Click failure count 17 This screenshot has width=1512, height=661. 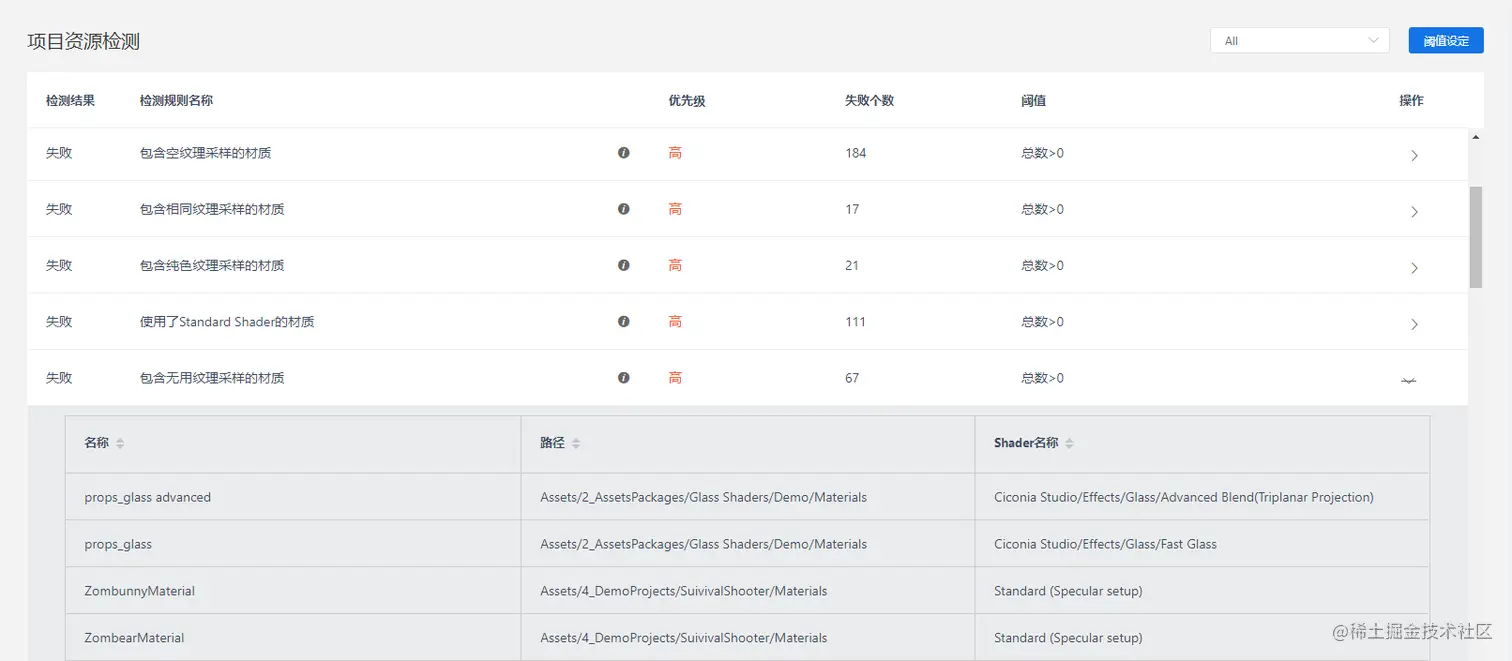tap(852, 209)
